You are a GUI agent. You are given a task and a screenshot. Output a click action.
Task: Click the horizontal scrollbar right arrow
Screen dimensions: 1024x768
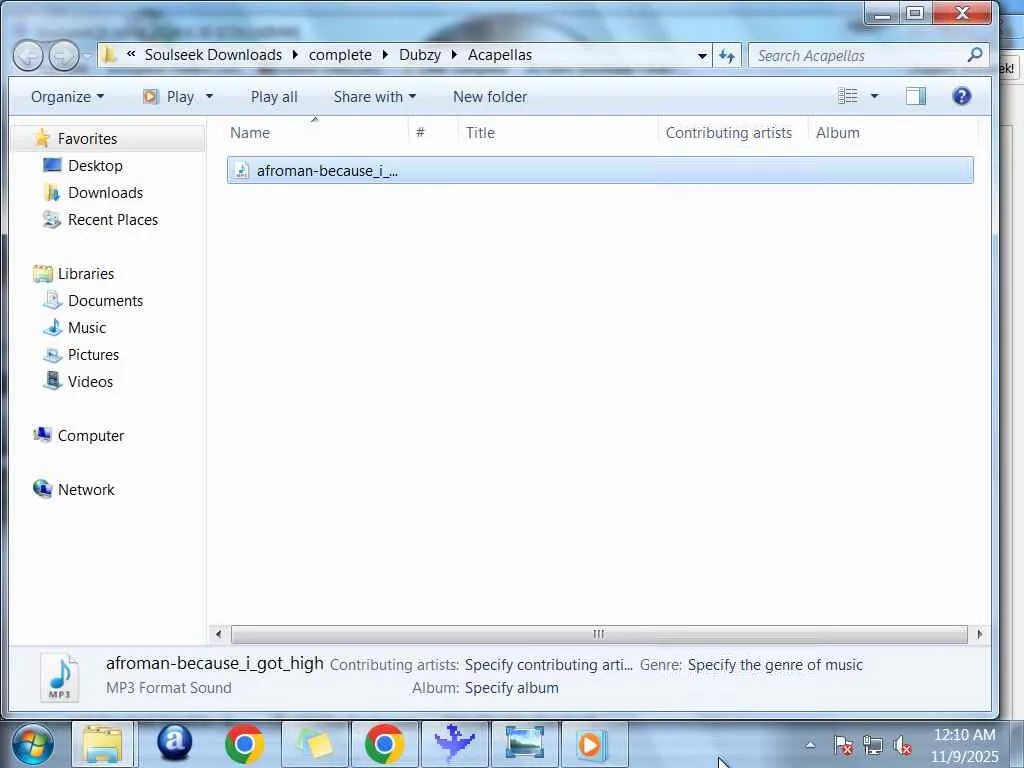[979, 634]
